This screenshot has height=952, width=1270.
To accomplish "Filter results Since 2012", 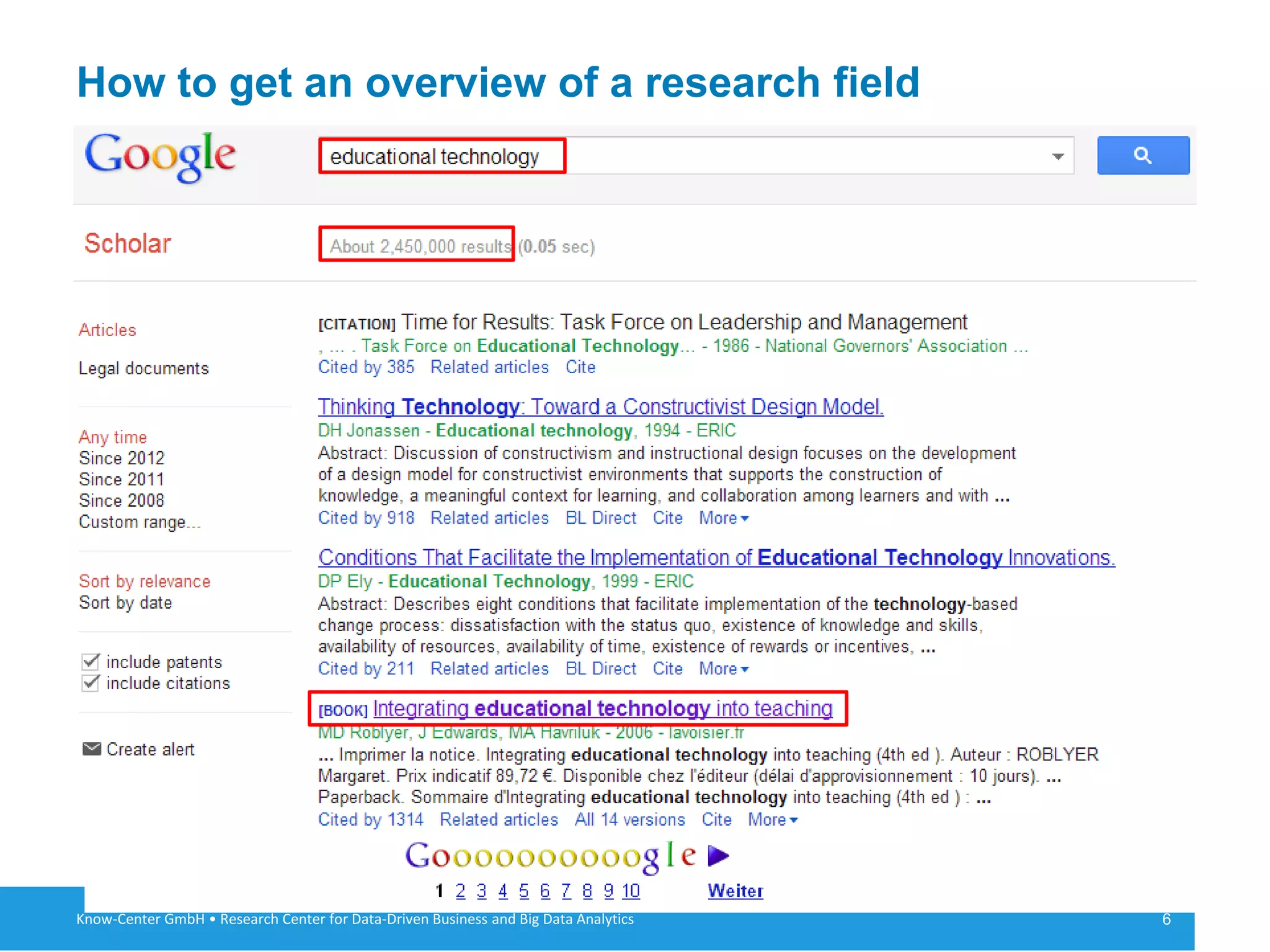I will click(122, 458).
